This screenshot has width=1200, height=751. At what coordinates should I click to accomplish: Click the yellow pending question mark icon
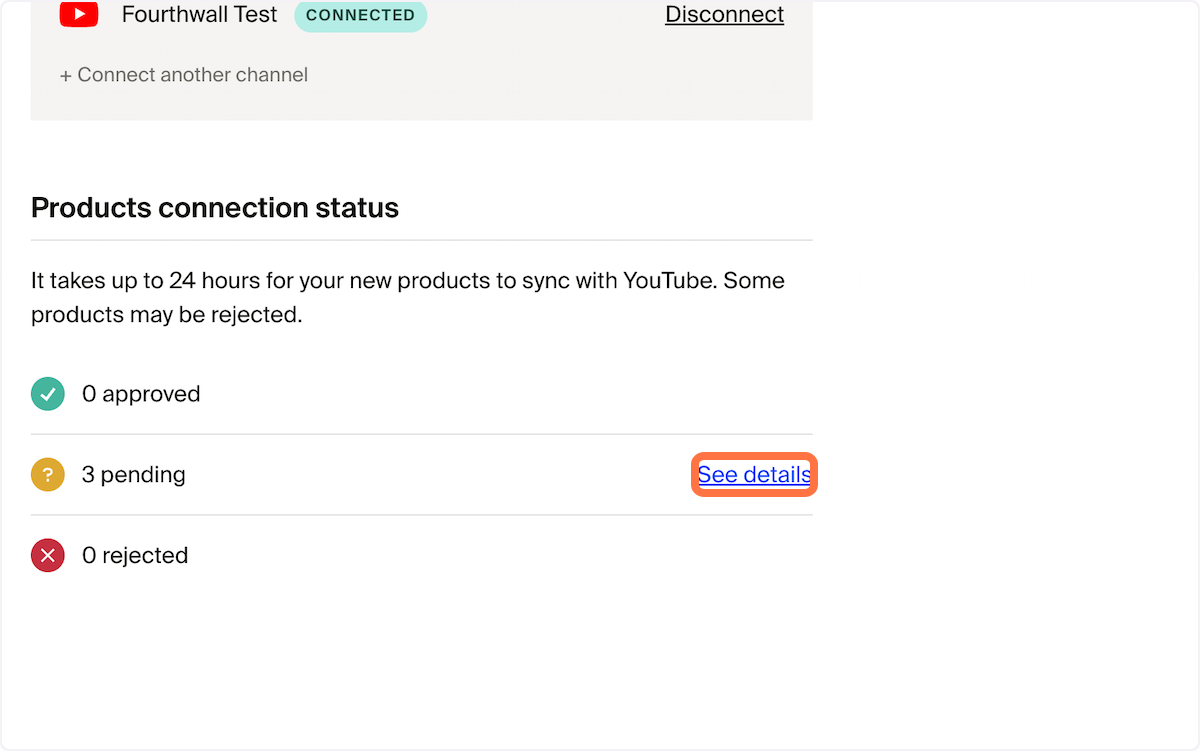coord(48,474)
